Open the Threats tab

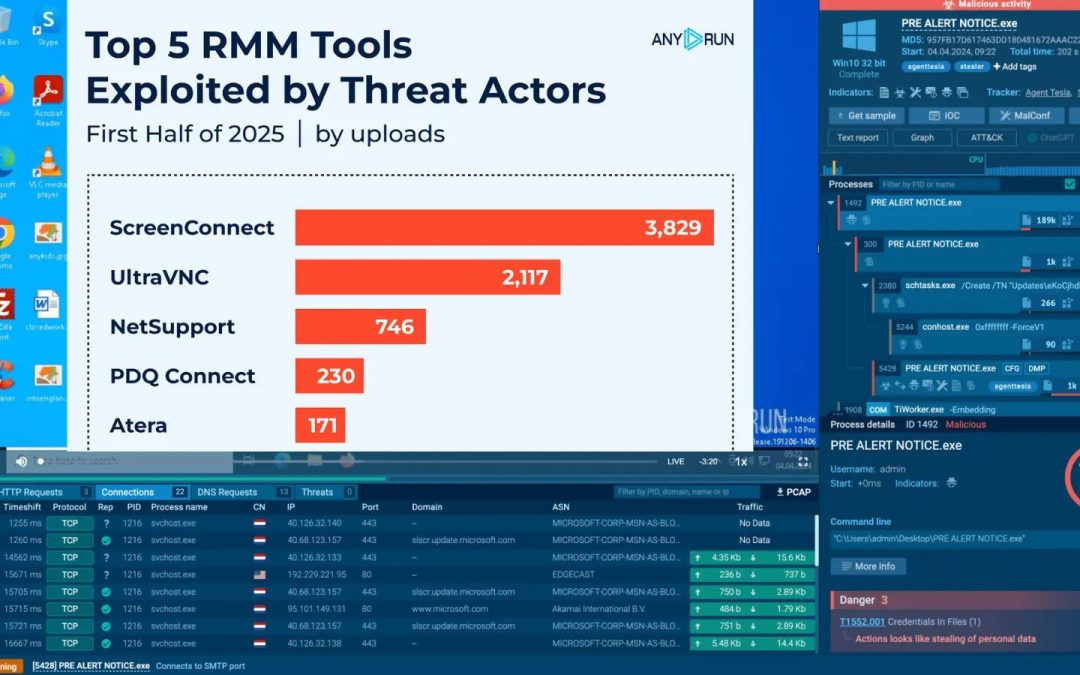326,492
